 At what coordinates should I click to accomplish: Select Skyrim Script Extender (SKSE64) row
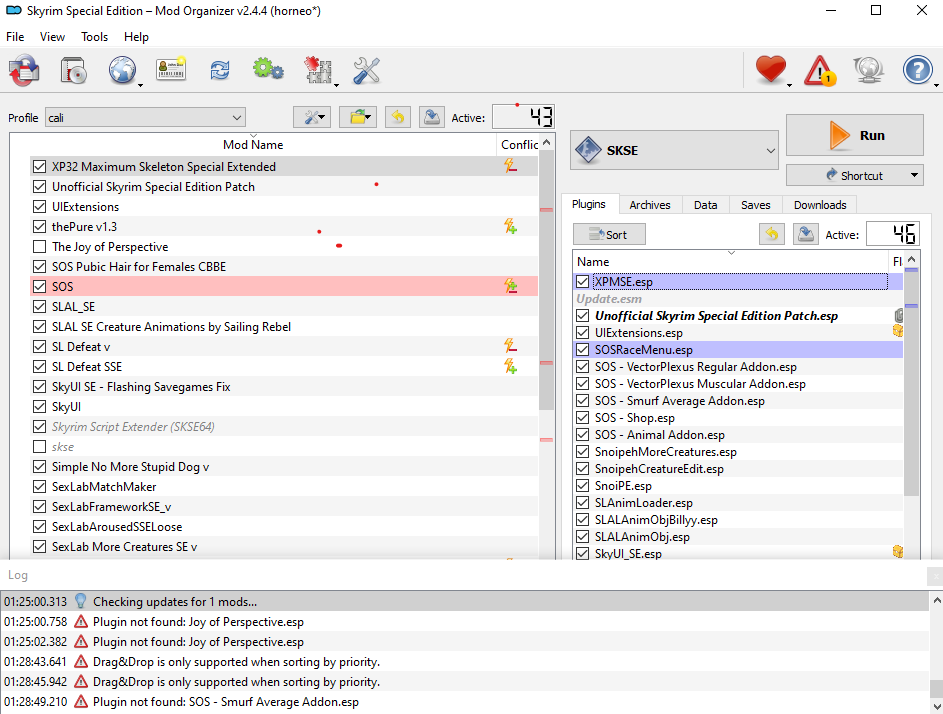284,426
